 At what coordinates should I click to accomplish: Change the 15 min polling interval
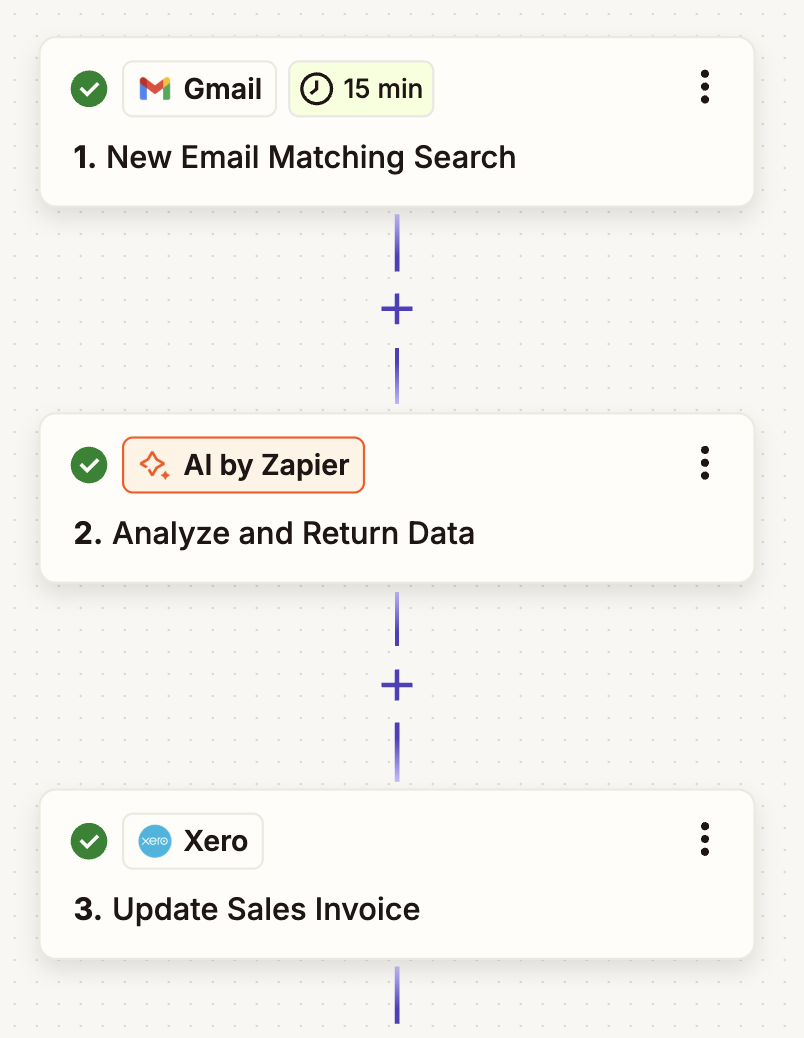pos(361,88)
